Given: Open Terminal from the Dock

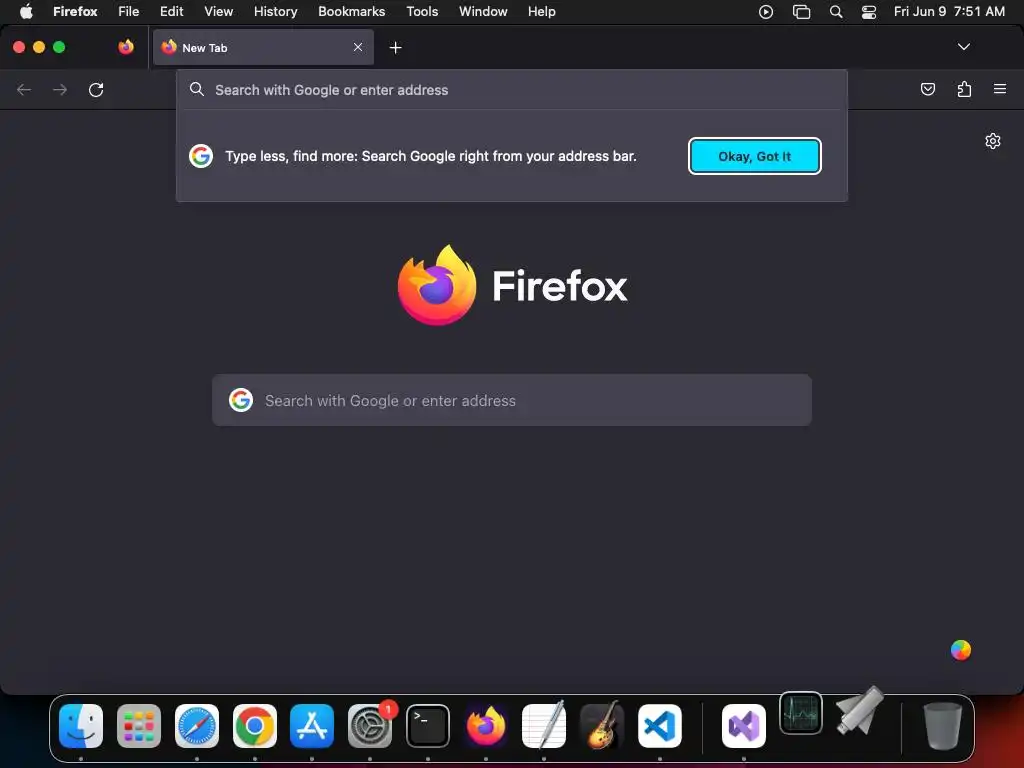Looking at the screenshot, I should [x=428, y=726].
